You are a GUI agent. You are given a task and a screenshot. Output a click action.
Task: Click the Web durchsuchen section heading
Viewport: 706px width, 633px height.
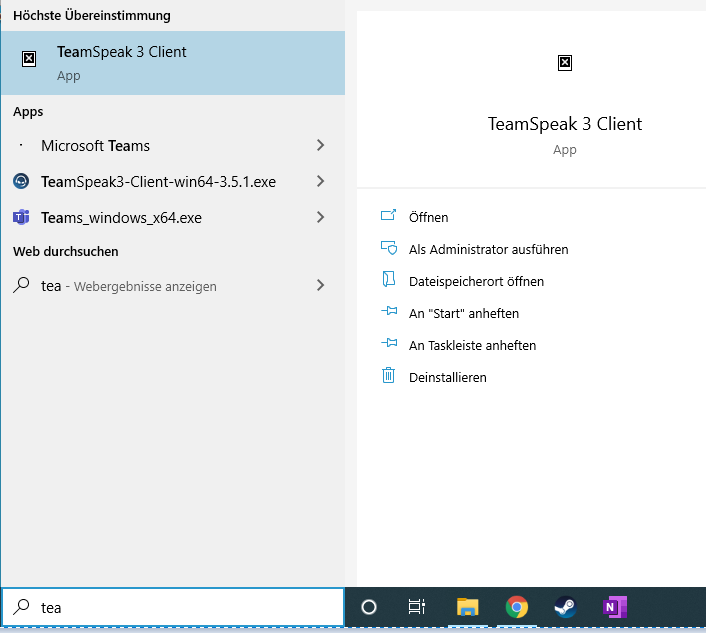point(66,251)
